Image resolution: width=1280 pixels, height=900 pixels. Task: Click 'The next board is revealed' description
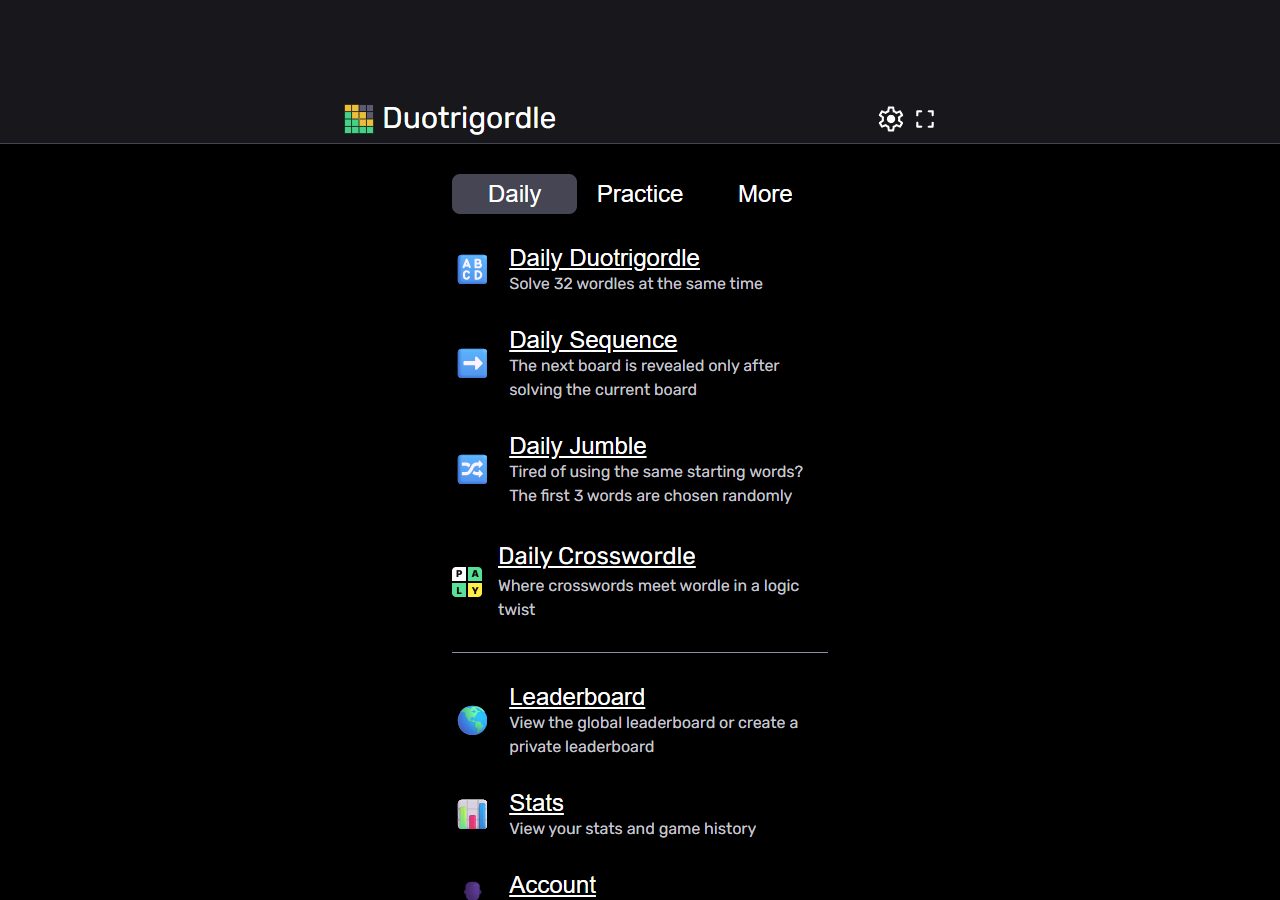644,378
